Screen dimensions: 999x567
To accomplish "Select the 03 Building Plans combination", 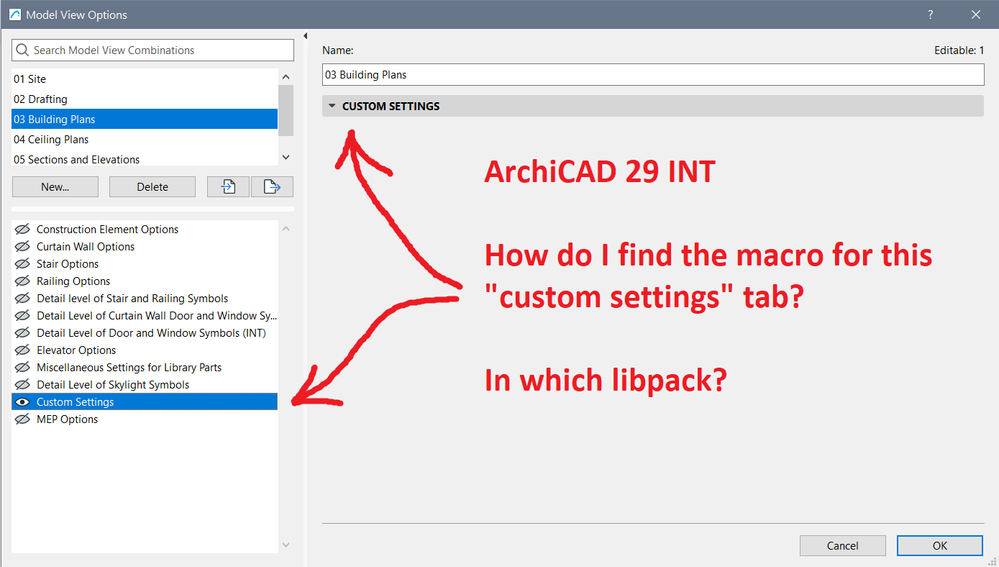I will tap(145, 119).
